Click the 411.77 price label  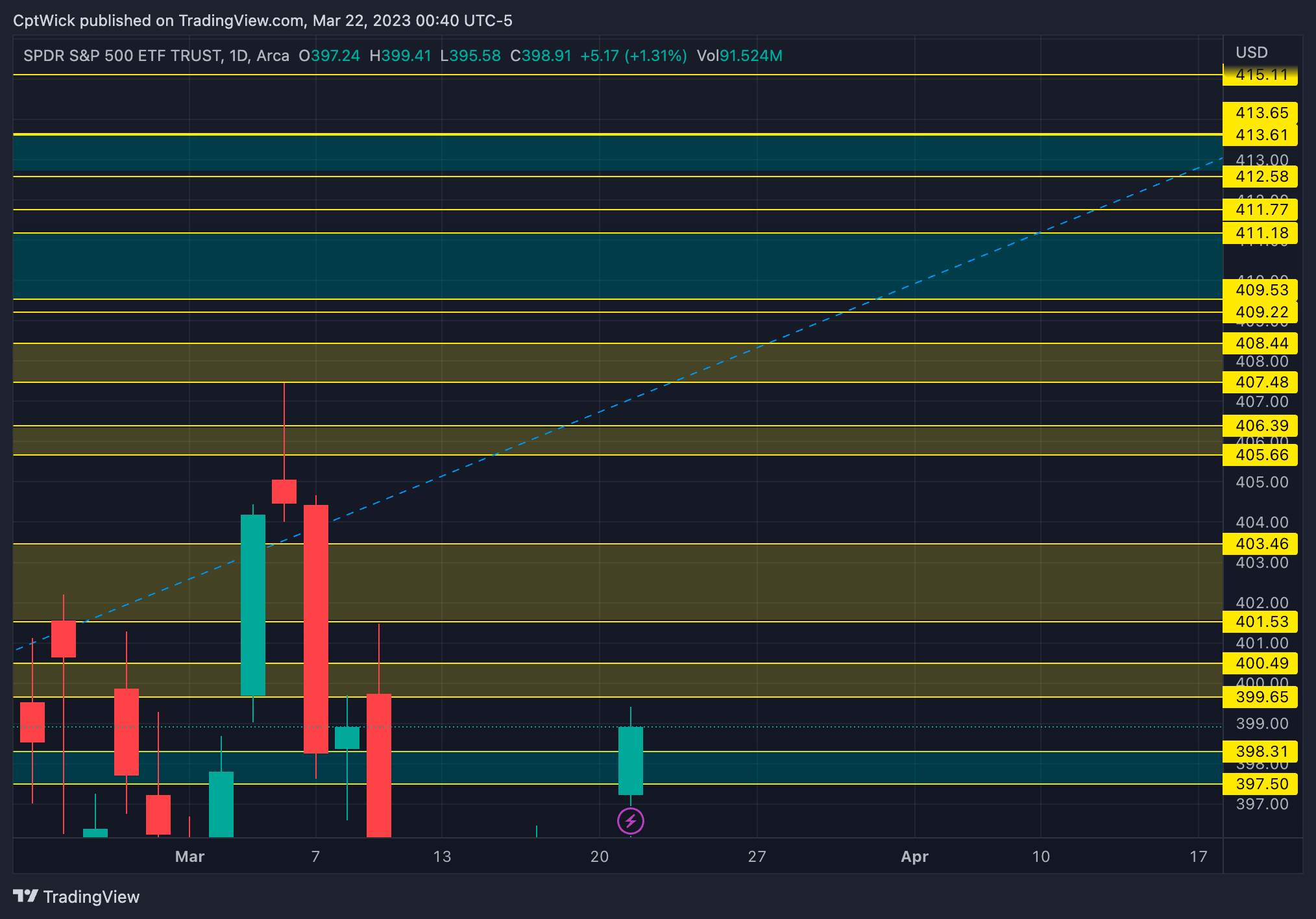coord(1260,210)
